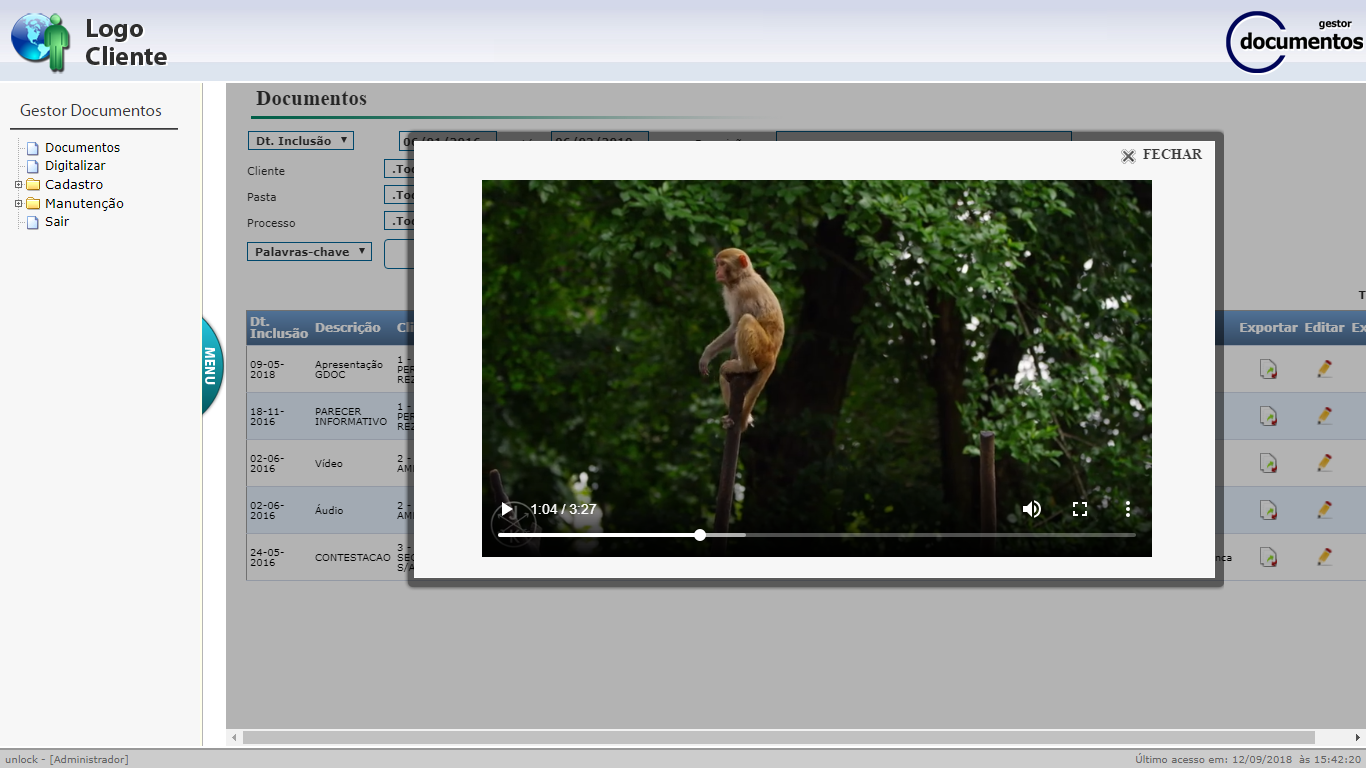Mute the video using the speaker icon
Viewport: 1366px width, 768px height.
[x=1032, y=509]
